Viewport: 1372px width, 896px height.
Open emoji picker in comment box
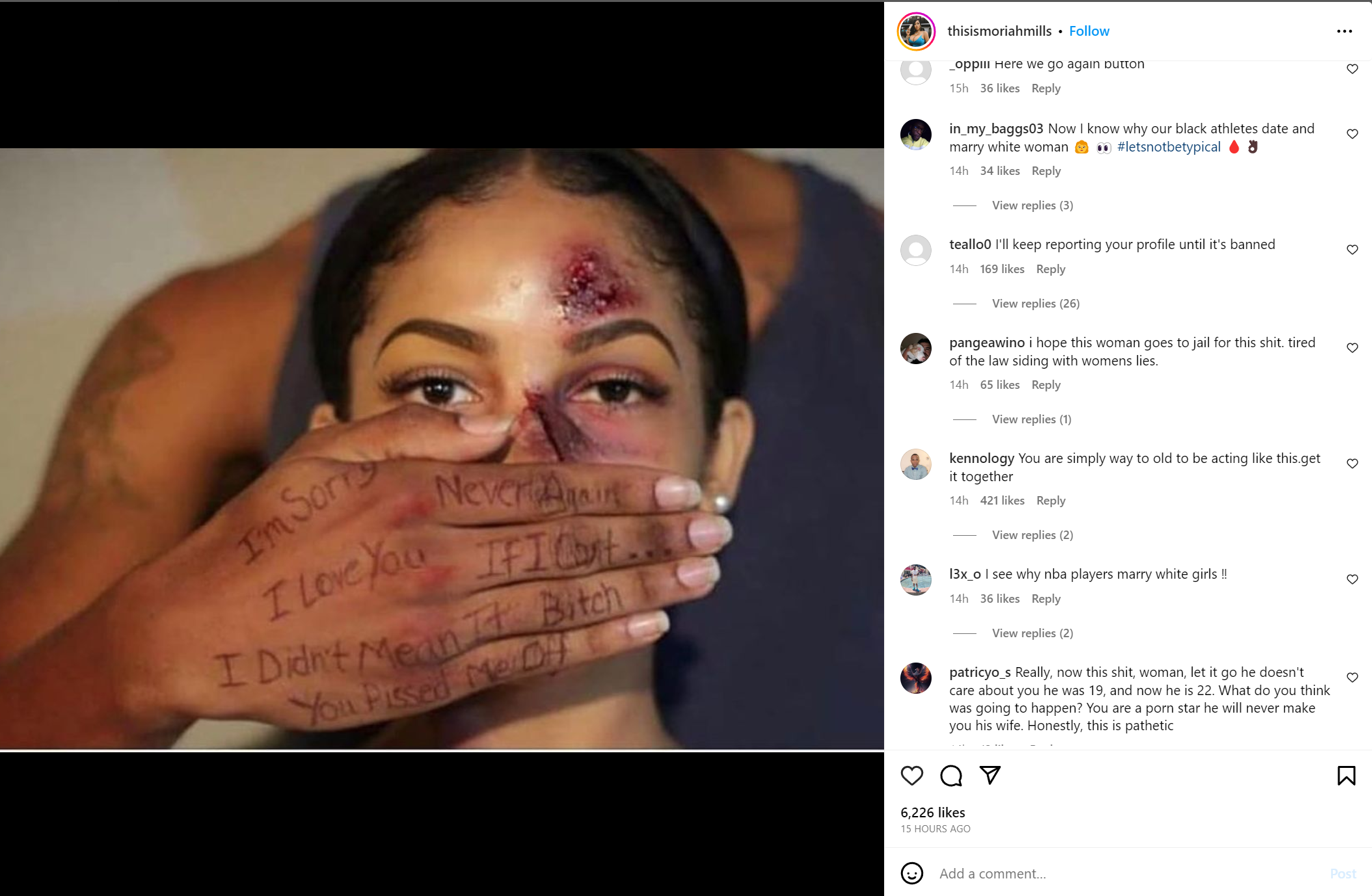point(911,873)
